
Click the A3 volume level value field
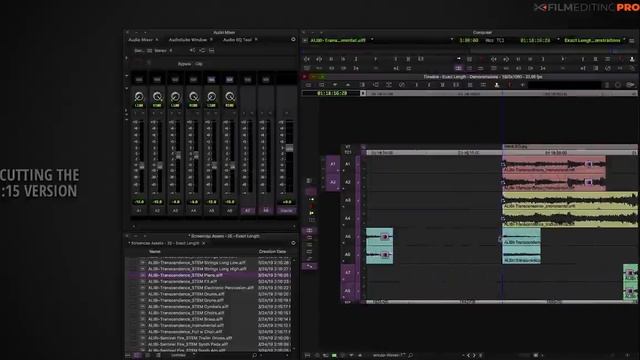click(176, 202)
